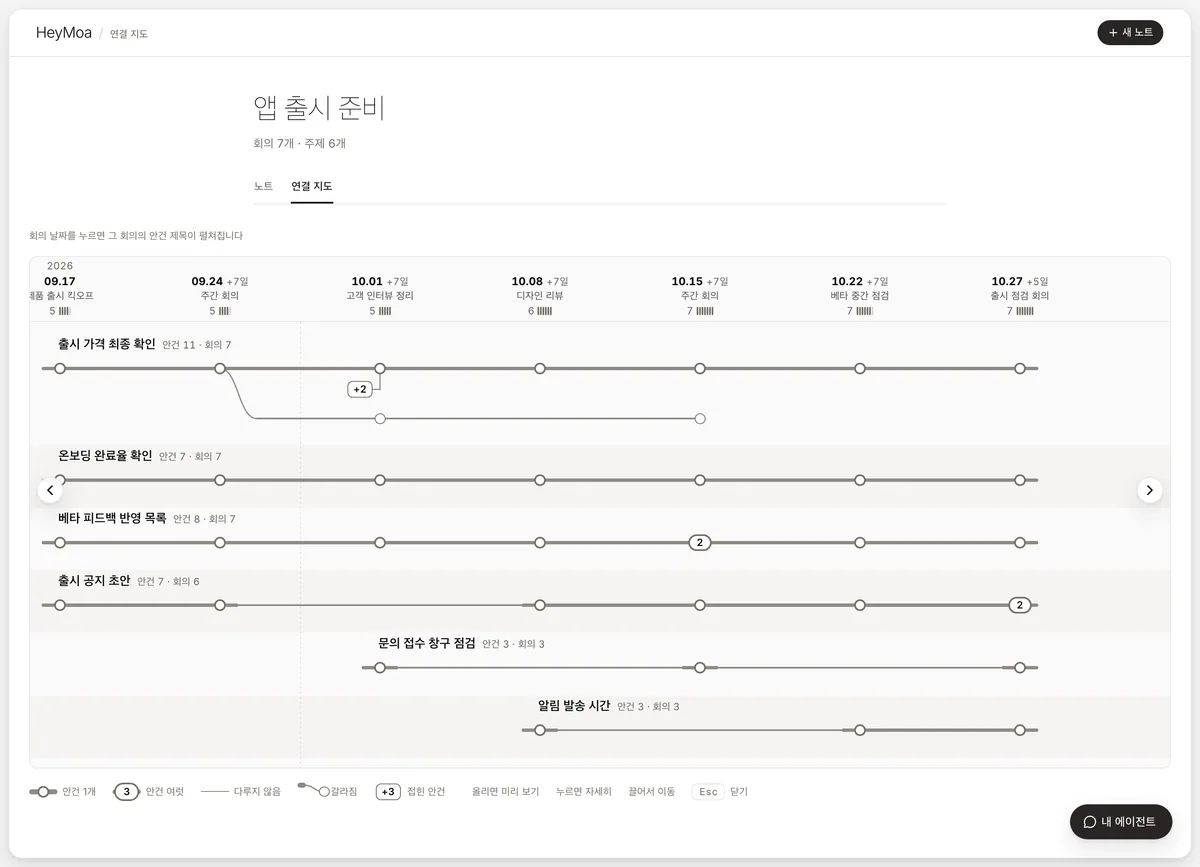Click the 회의 7개 · 주제 6개 summary
The image size is (1200, 867).
click(x=300, y=143)
